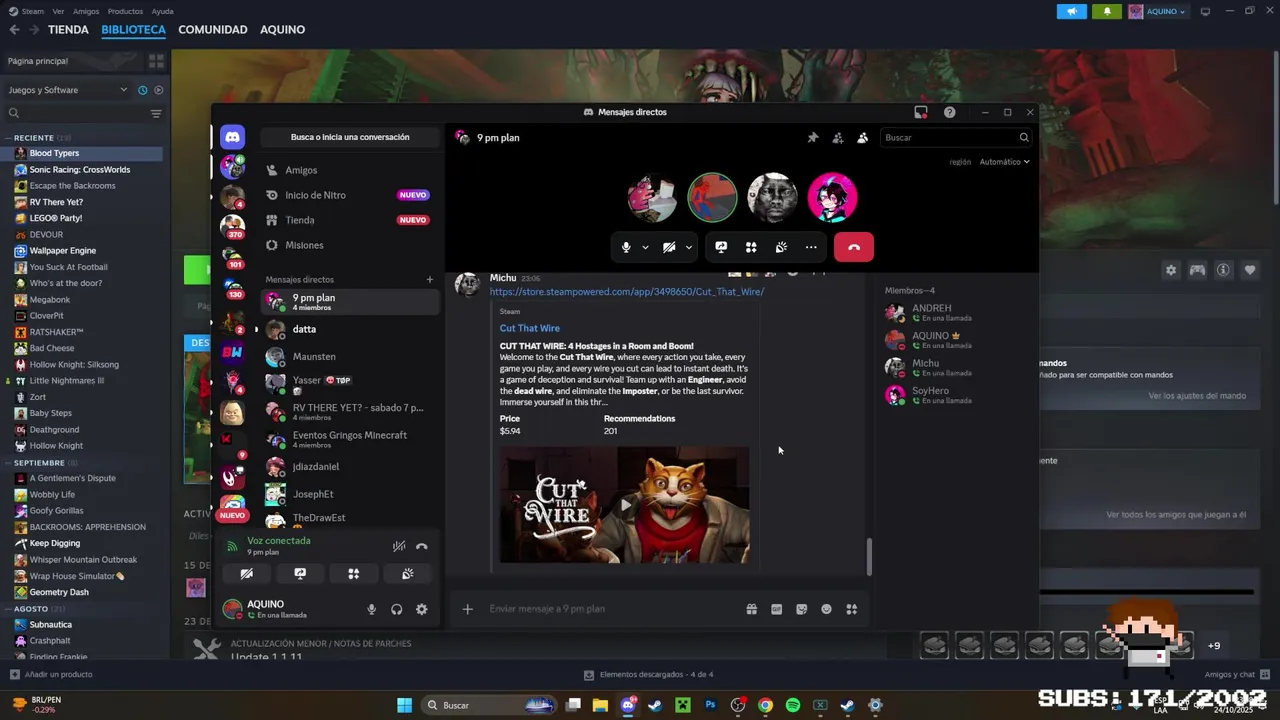Open the región Automático dropdown

tap(1004, 162)
